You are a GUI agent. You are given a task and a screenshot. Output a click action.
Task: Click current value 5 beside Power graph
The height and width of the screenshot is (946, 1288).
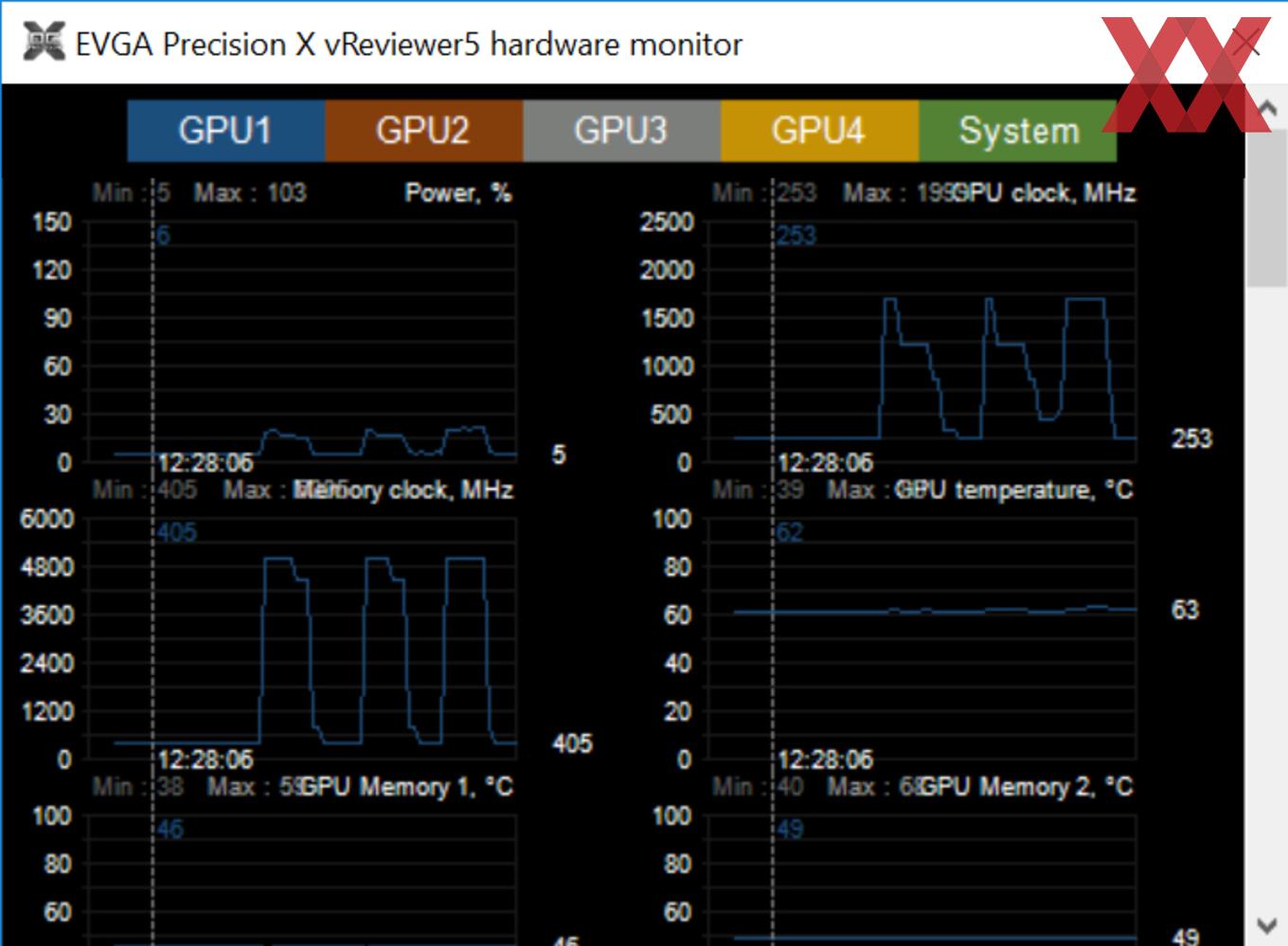pyautogui.click(x=559, y=455)
